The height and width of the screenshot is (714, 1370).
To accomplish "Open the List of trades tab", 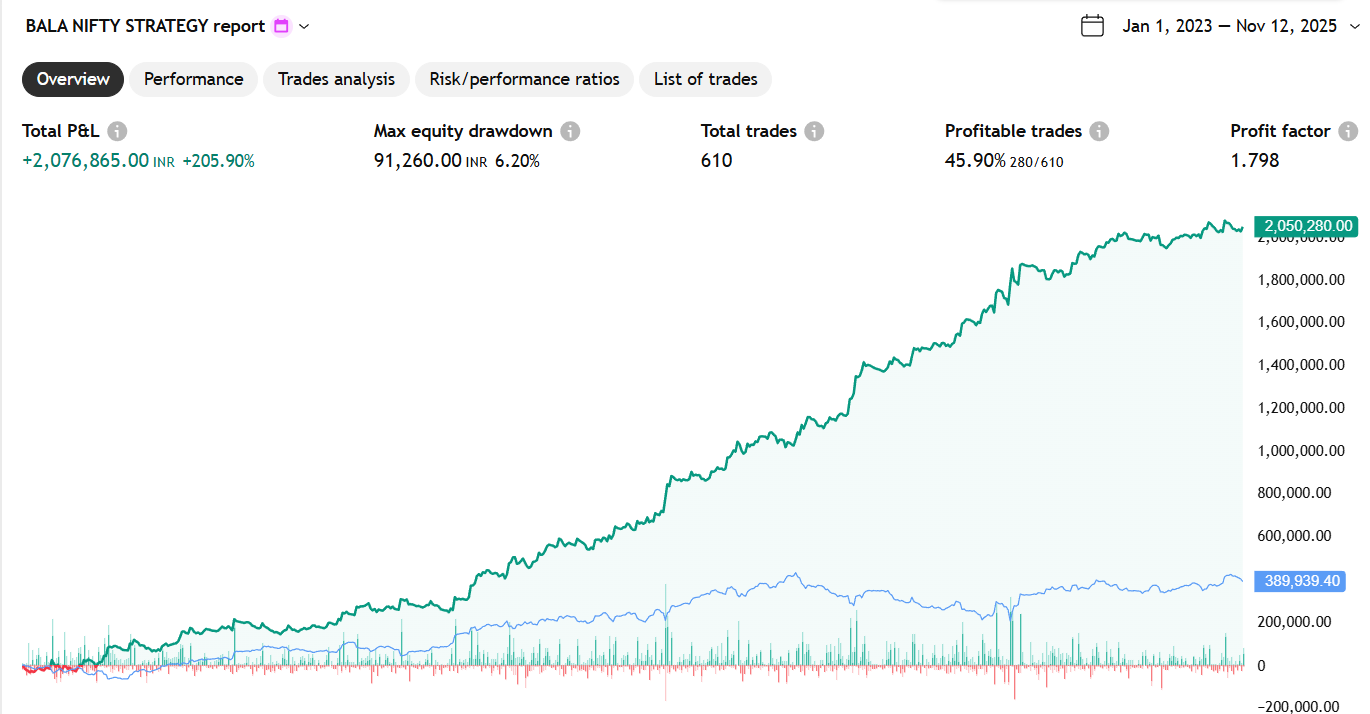I will pos(705,79).
